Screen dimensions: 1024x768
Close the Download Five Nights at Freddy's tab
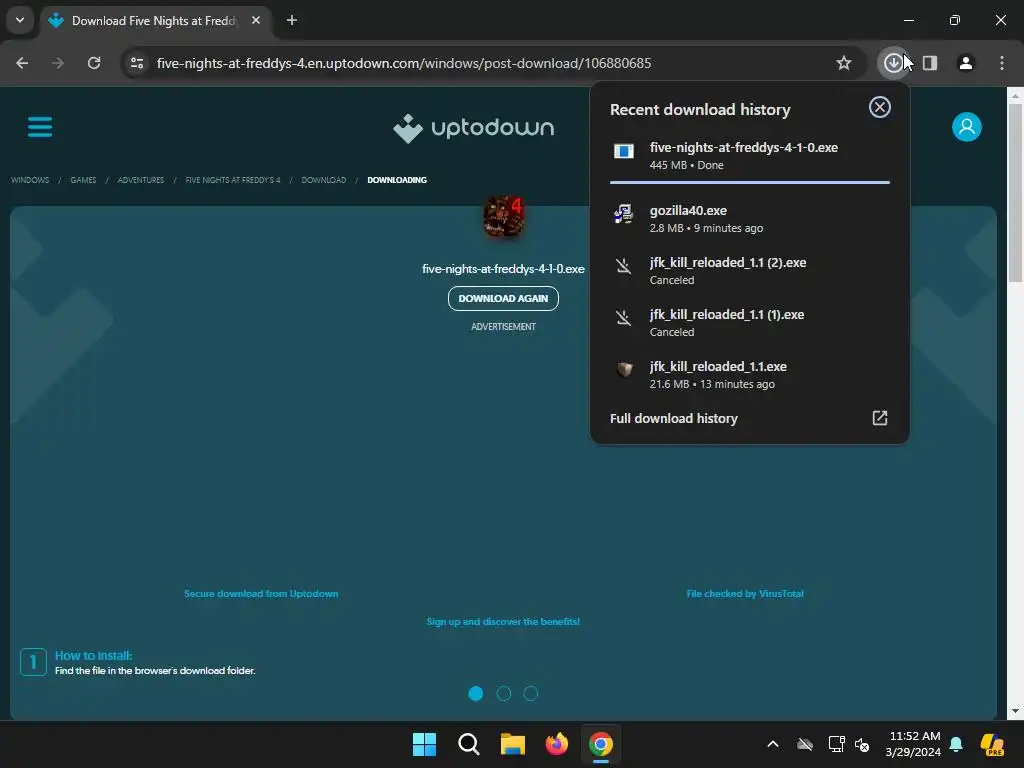pos(256,20)
